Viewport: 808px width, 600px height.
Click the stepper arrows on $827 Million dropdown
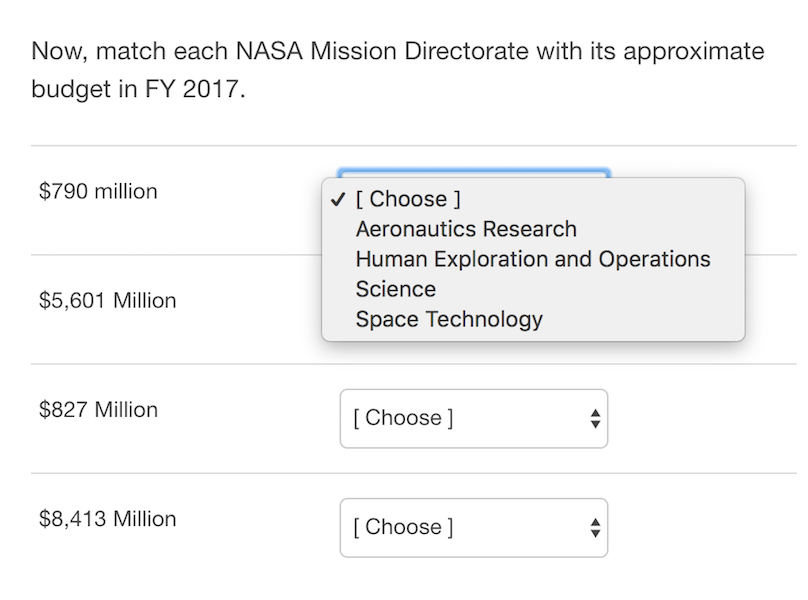click(x=594, y=418)
